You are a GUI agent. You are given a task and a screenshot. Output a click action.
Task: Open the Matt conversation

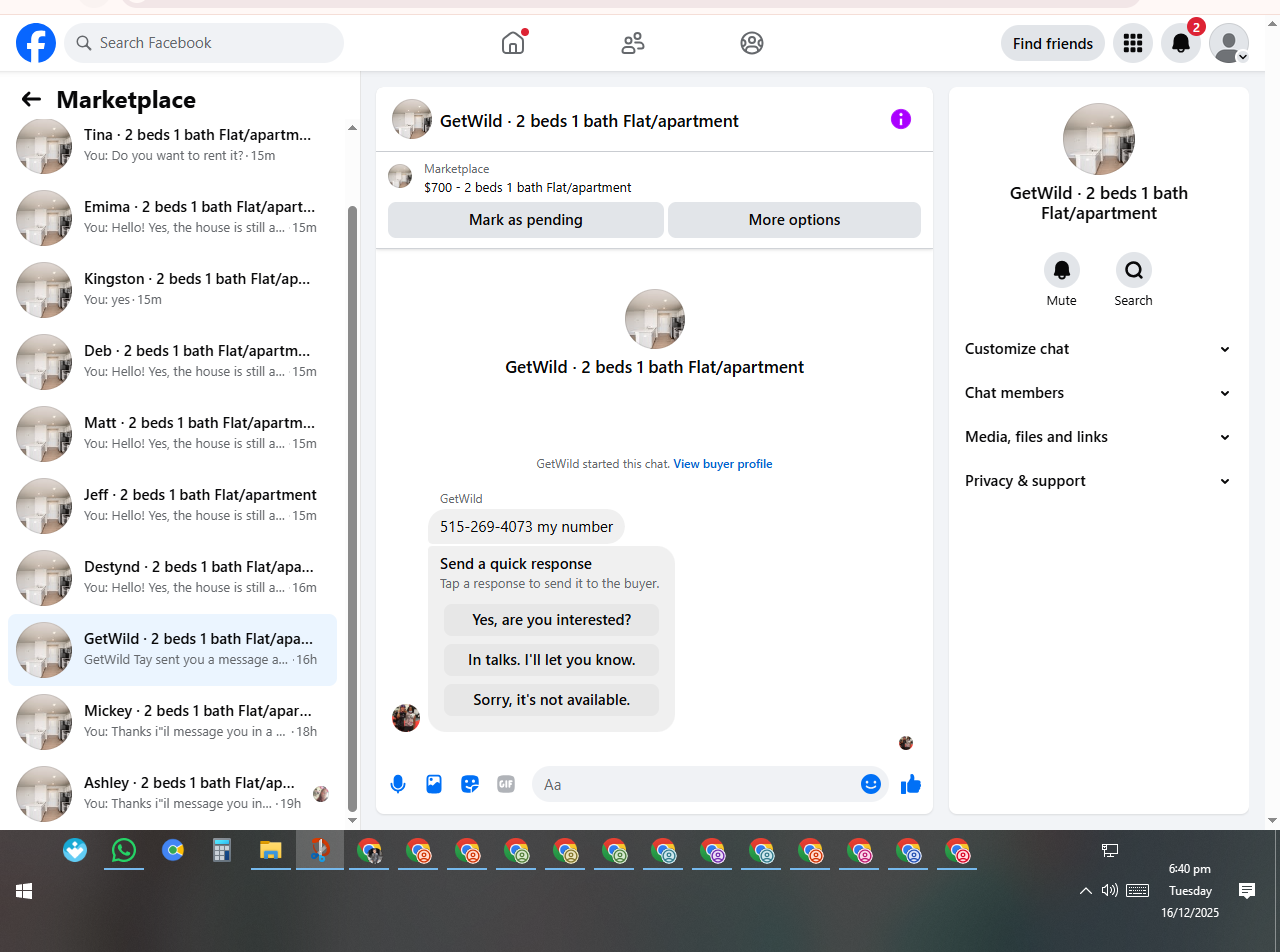[x=172, y=433]
